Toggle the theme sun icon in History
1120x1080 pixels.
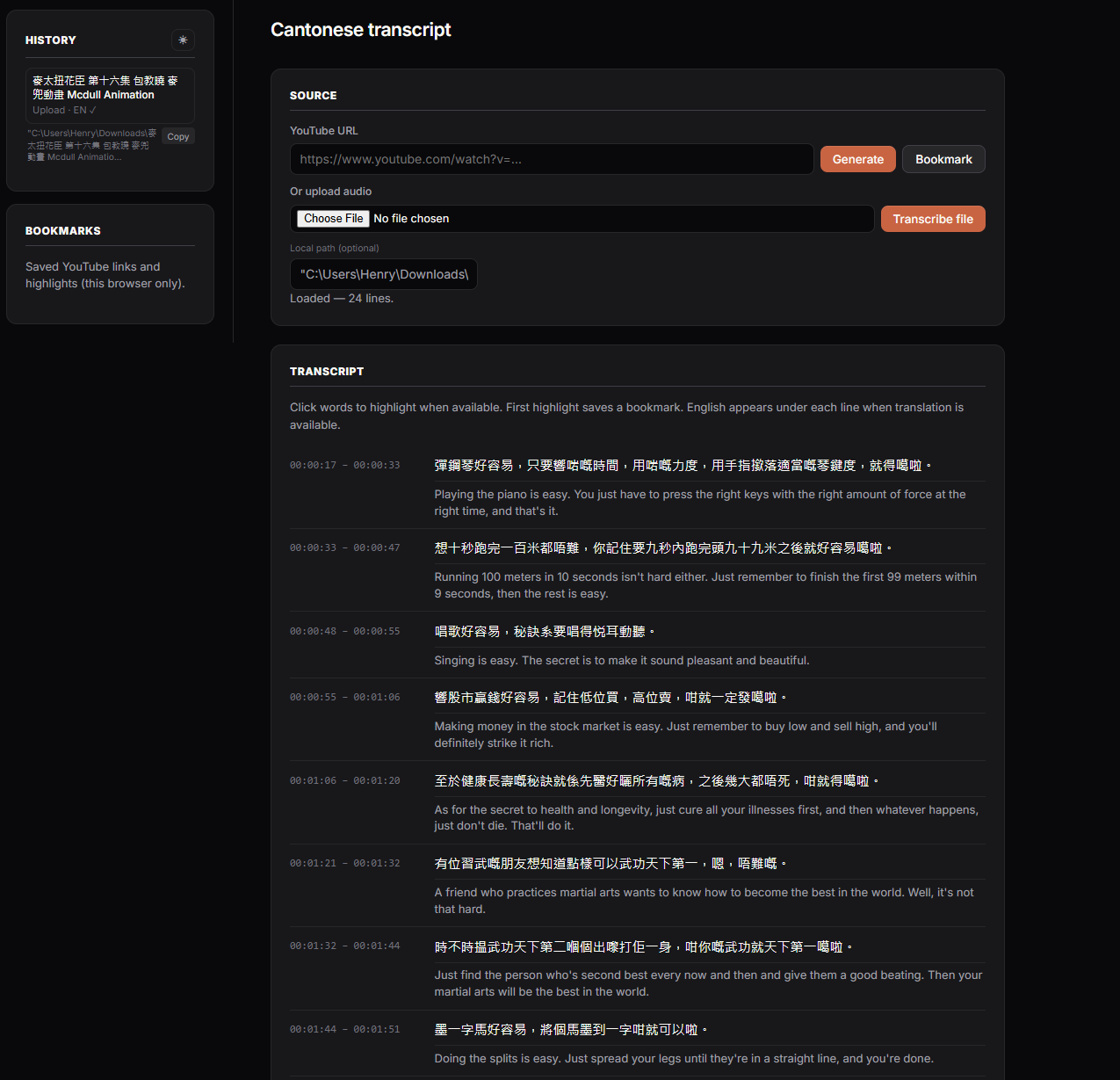(183, 40)
